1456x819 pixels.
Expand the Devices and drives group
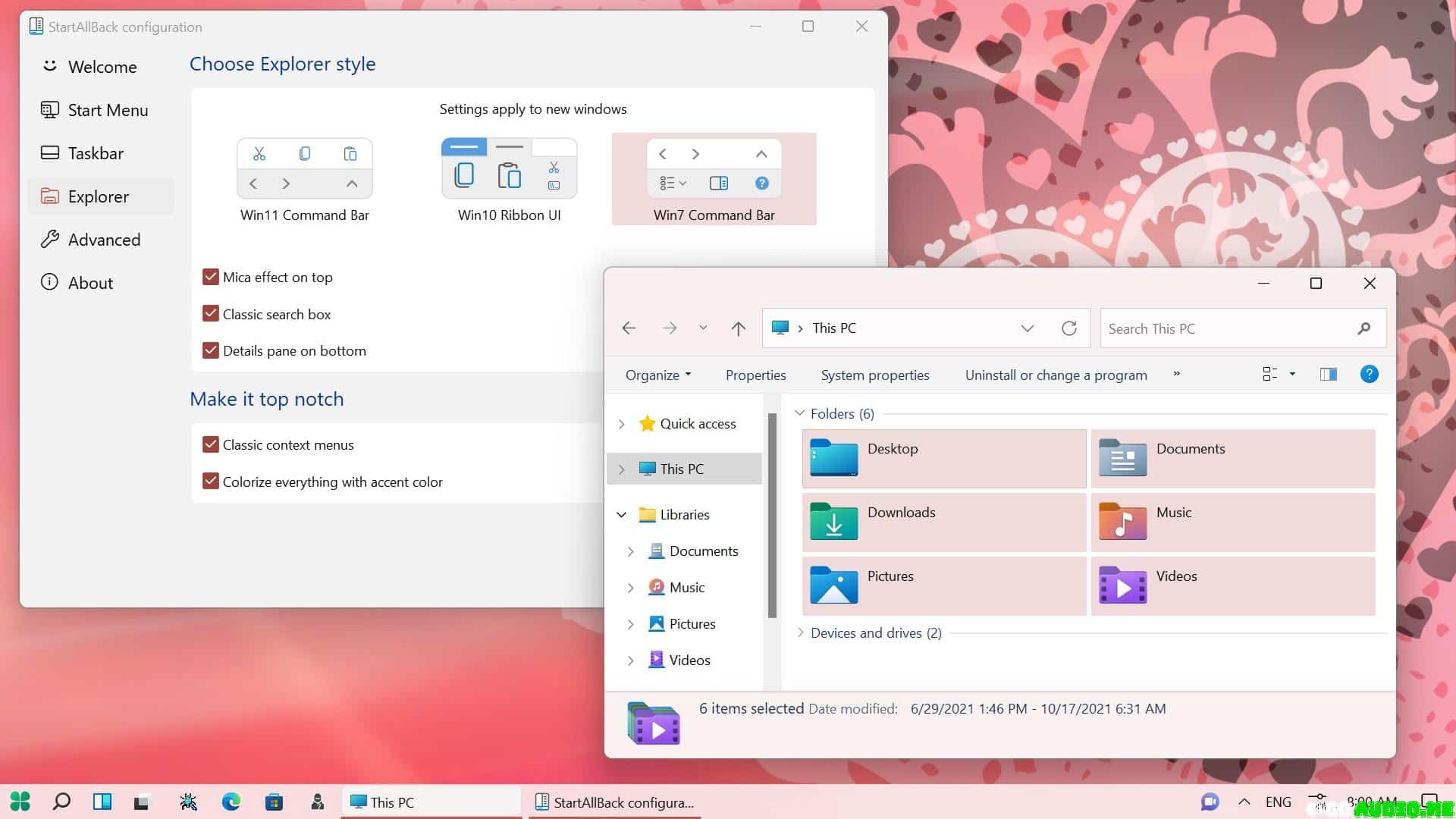[800, 632]
